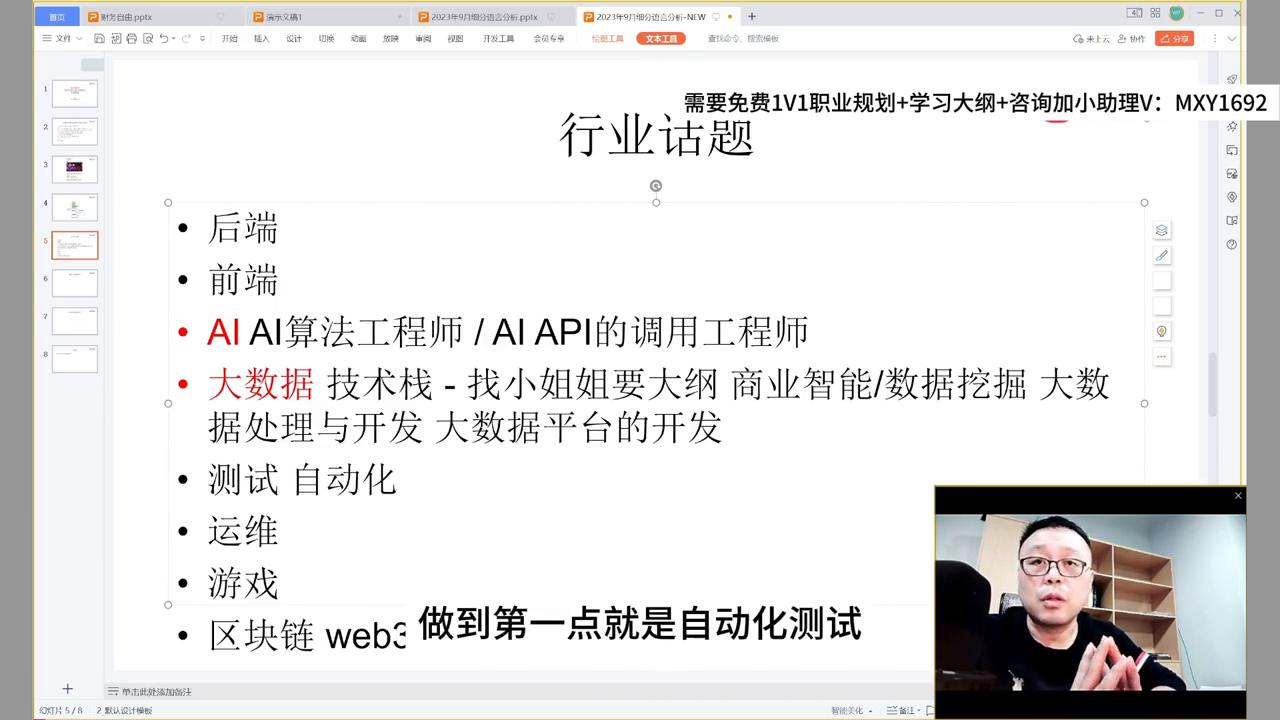1280x720 pixels.
Task: Switch to the 插入 ribbon tab
Action: pos(263,38)
